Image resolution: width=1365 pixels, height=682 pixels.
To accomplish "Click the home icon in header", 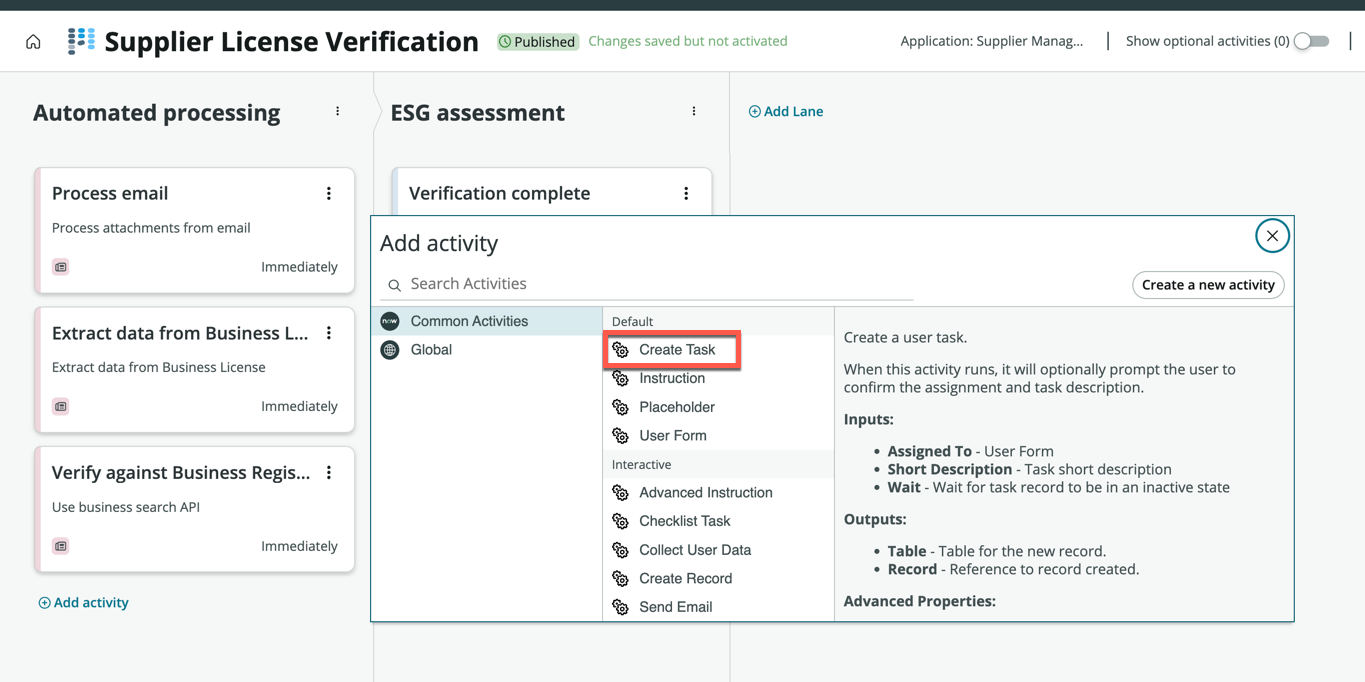I will [33, 42].
